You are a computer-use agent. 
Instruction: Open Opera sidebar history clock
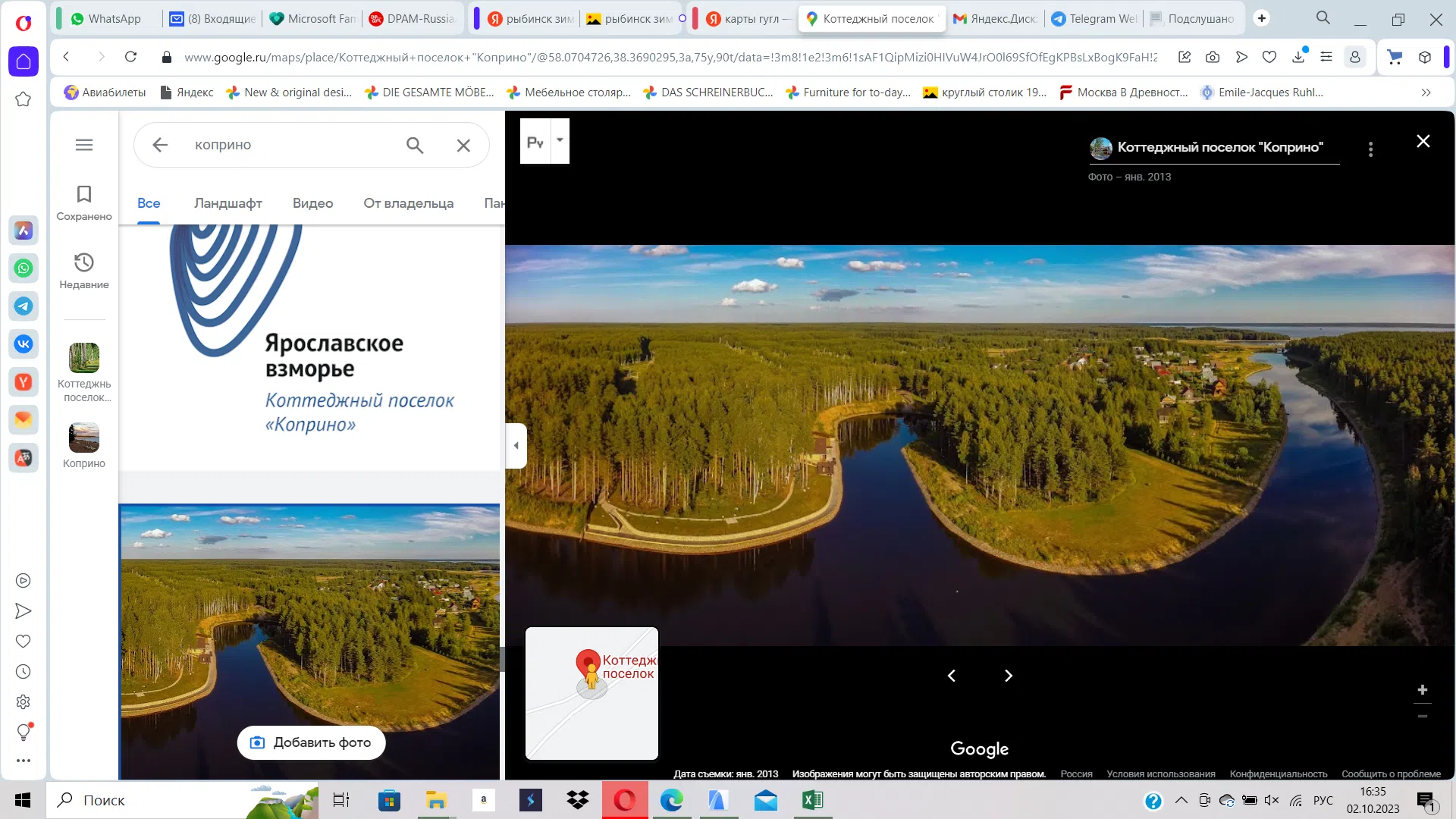click(x=24, y=672)
